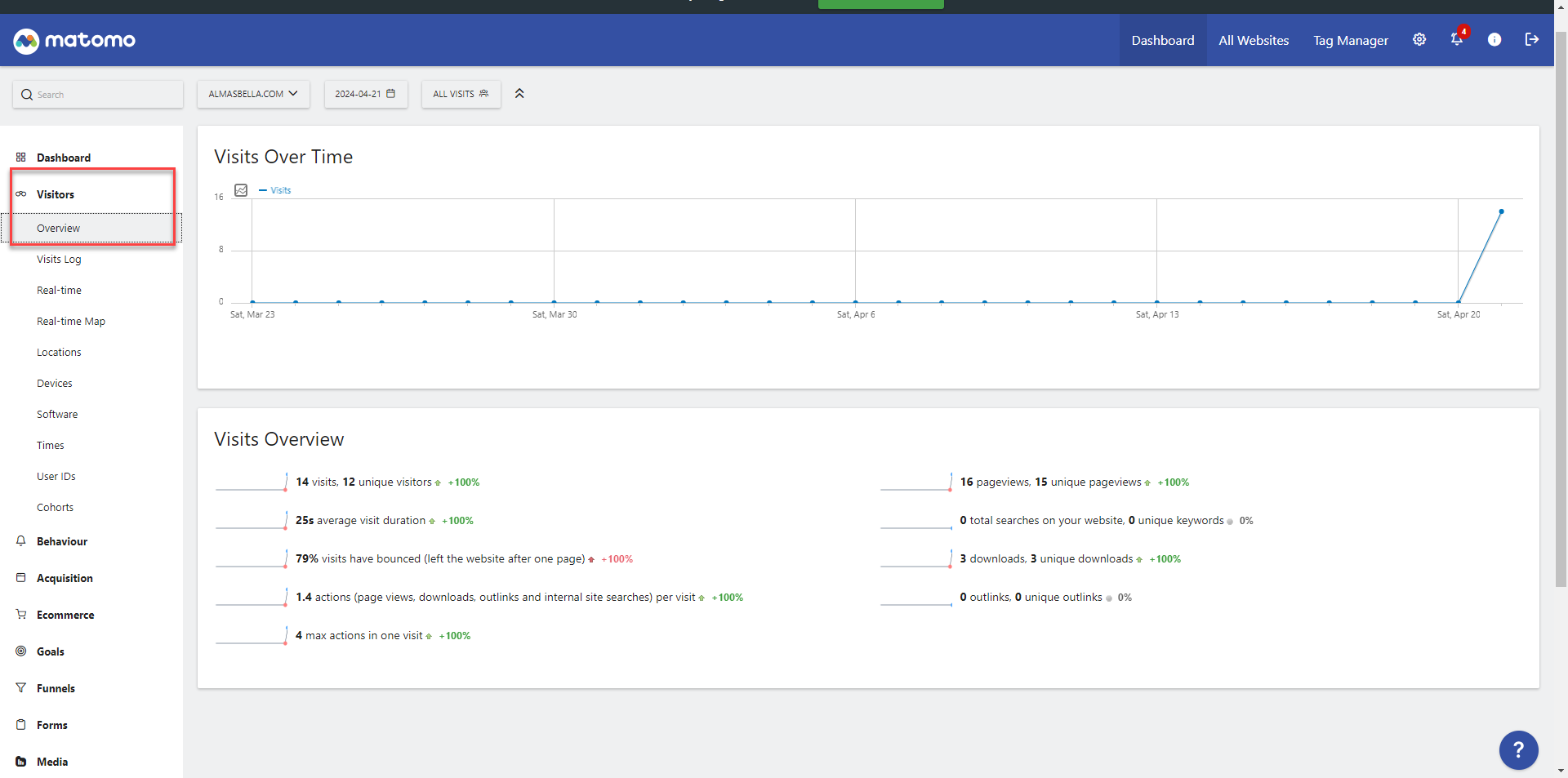
Task: Open All Websites in top navigation
Action: tap(1254, 40)
